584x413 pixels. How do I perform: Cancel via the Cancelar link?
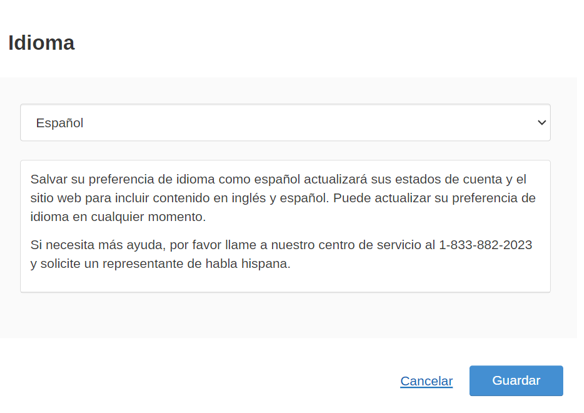tap(426, 381)
